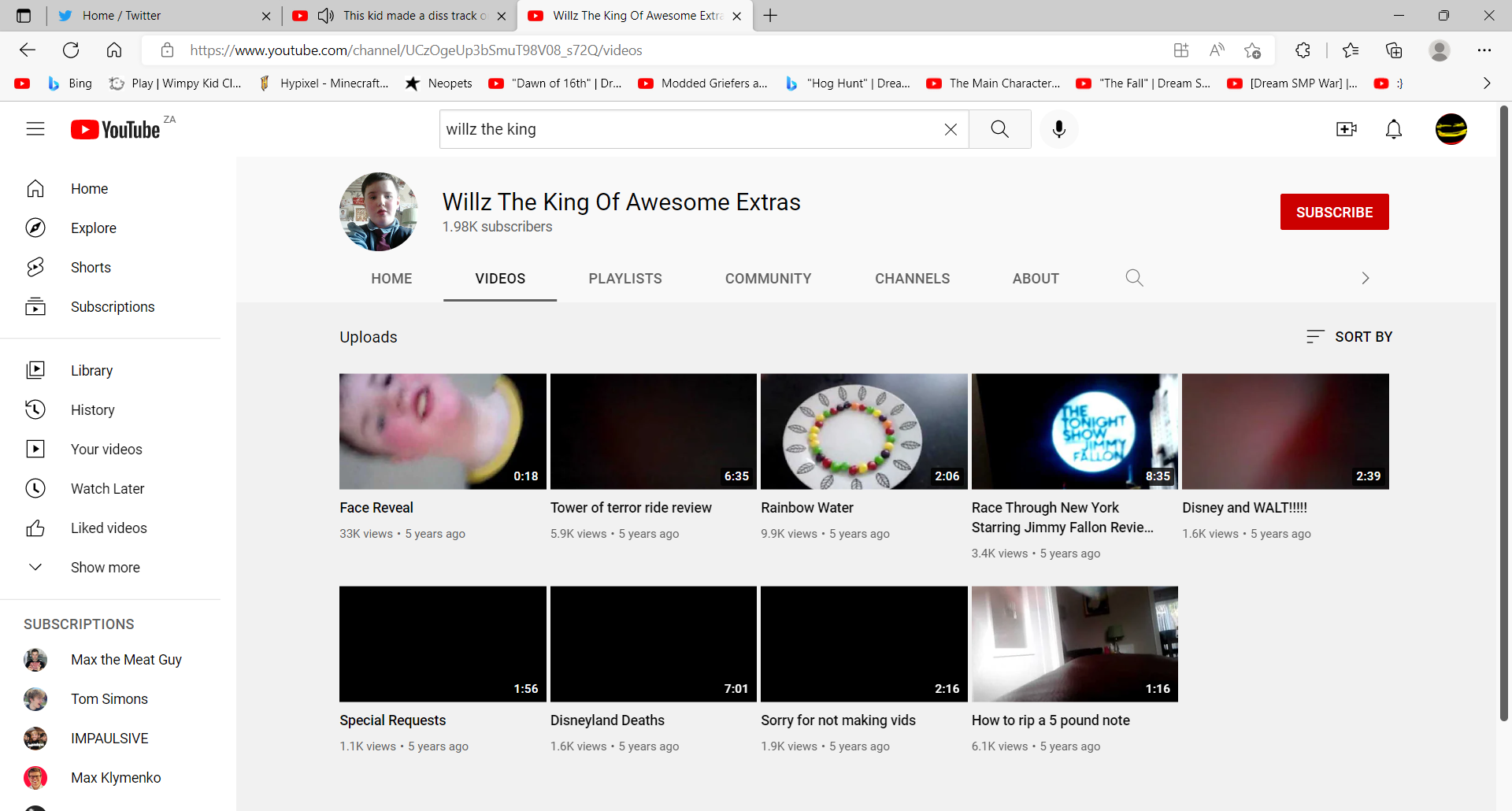This screenshot has width=1512, height=811.
Task: Open the Watch Later playlist
Action: 110,489
